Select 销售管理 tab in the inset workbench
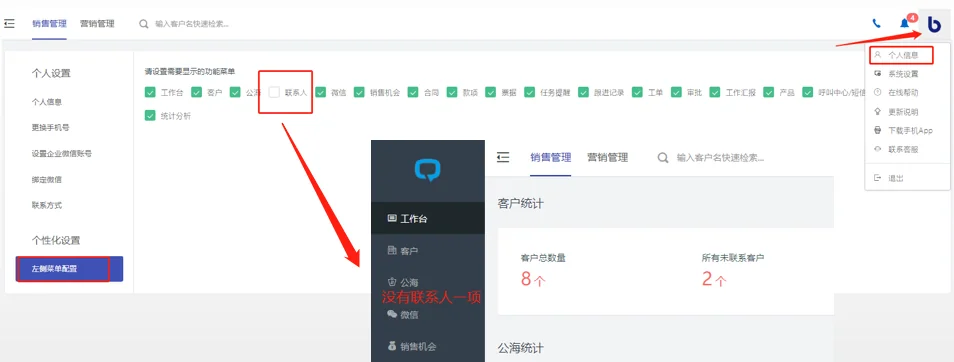Viewport: 954px width, 362px height. pos(551,158)
